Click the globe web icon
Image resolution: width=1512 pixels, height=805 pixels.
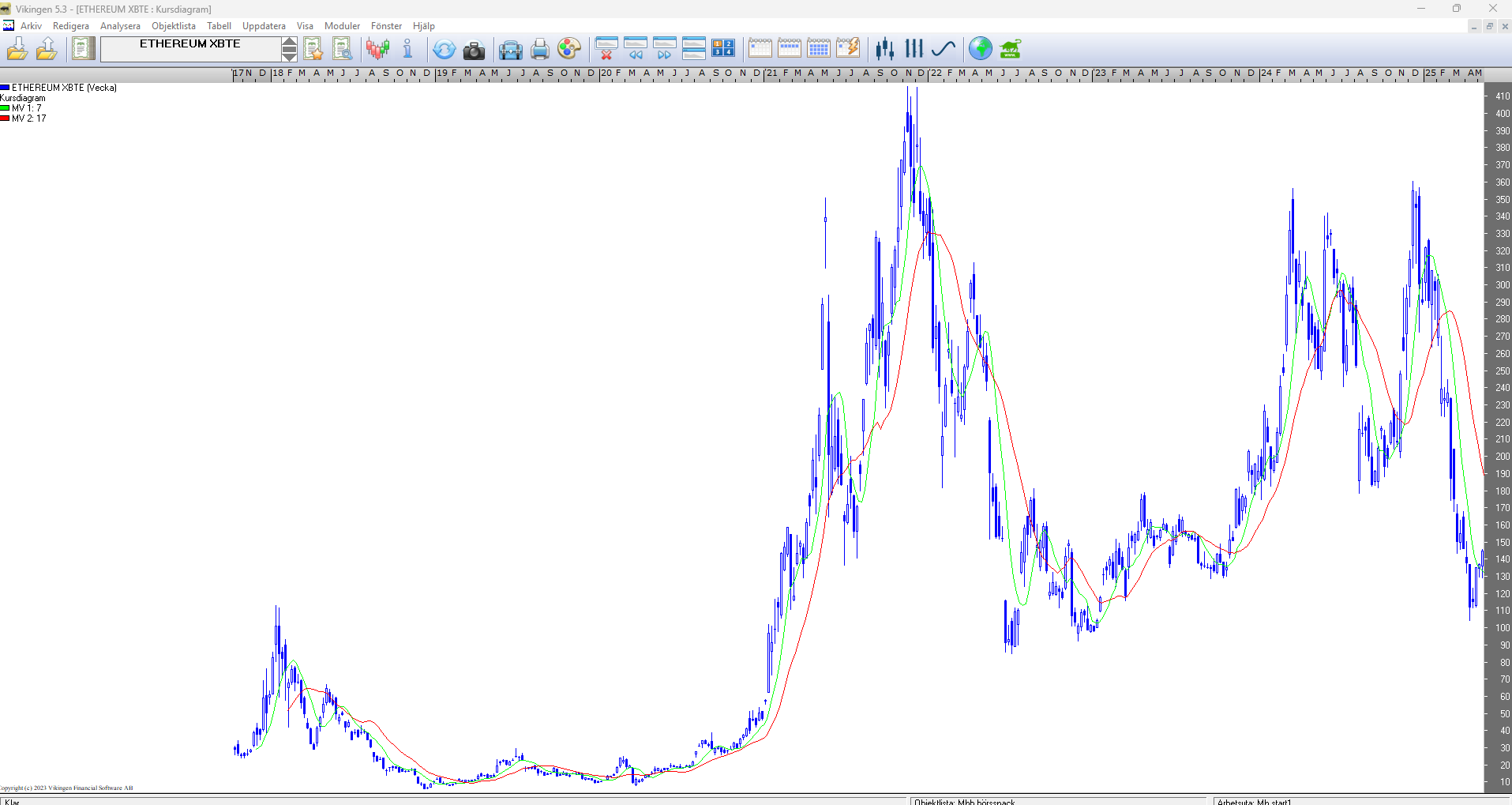pos(981,49)
